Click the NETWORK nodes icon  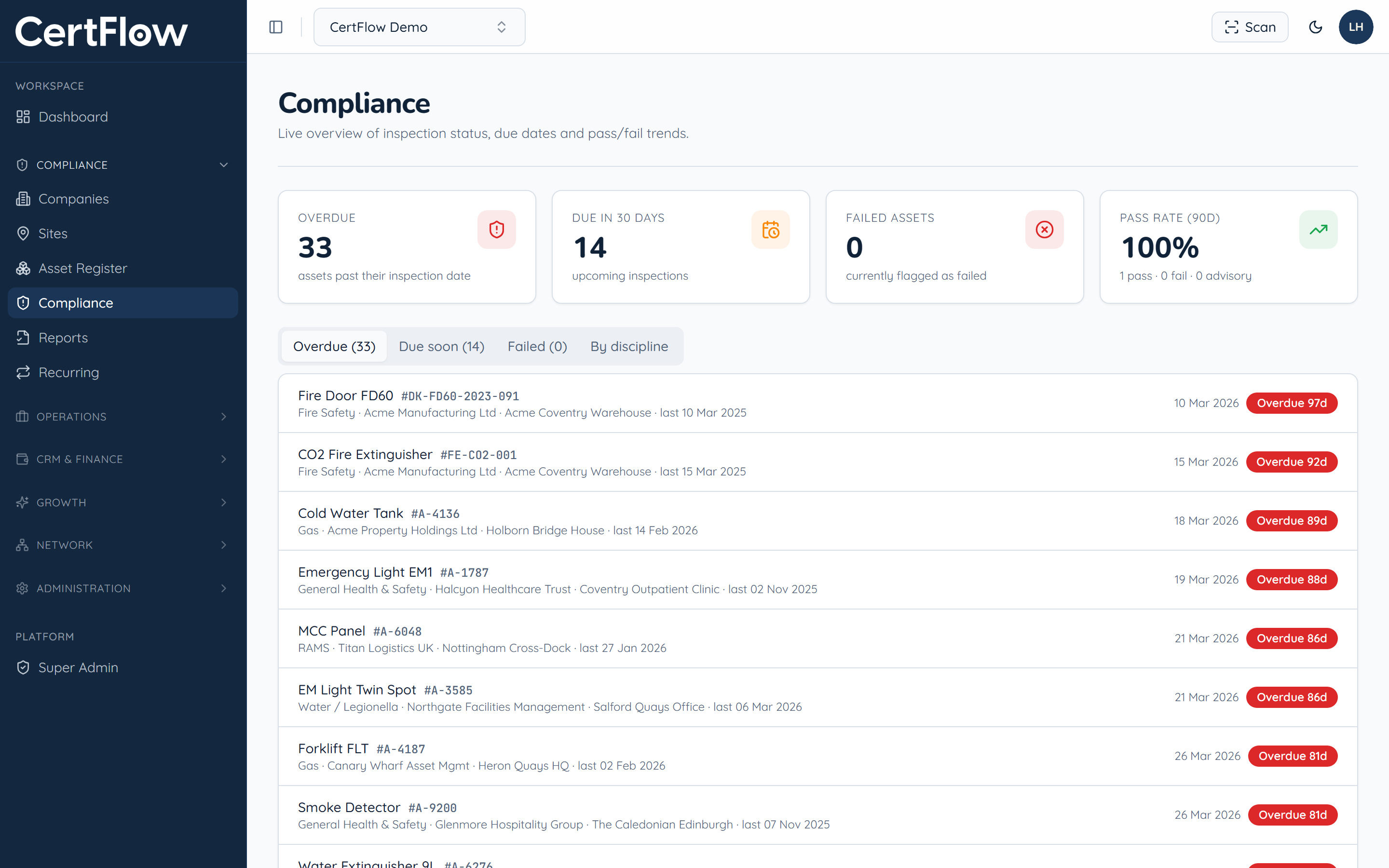tap(22, 545)
